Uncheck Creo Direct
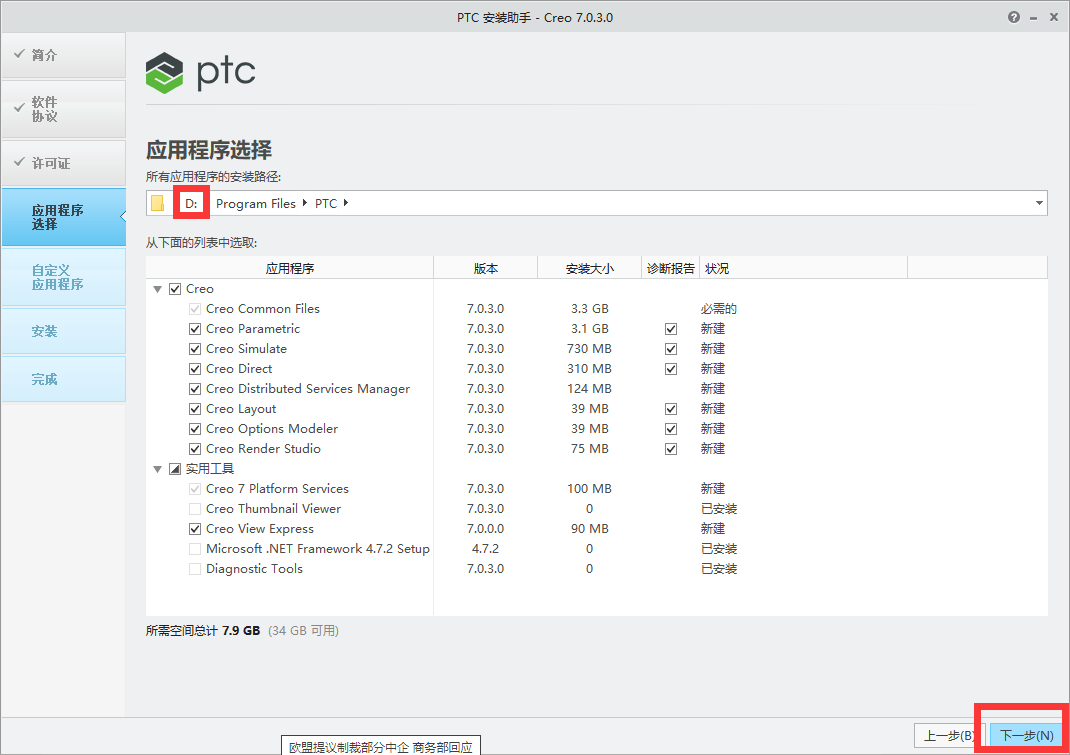 coord(194,368)
